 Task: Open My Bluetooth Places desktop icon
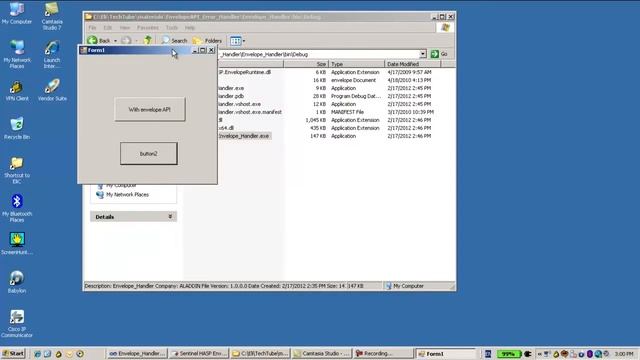click(17, 208)
